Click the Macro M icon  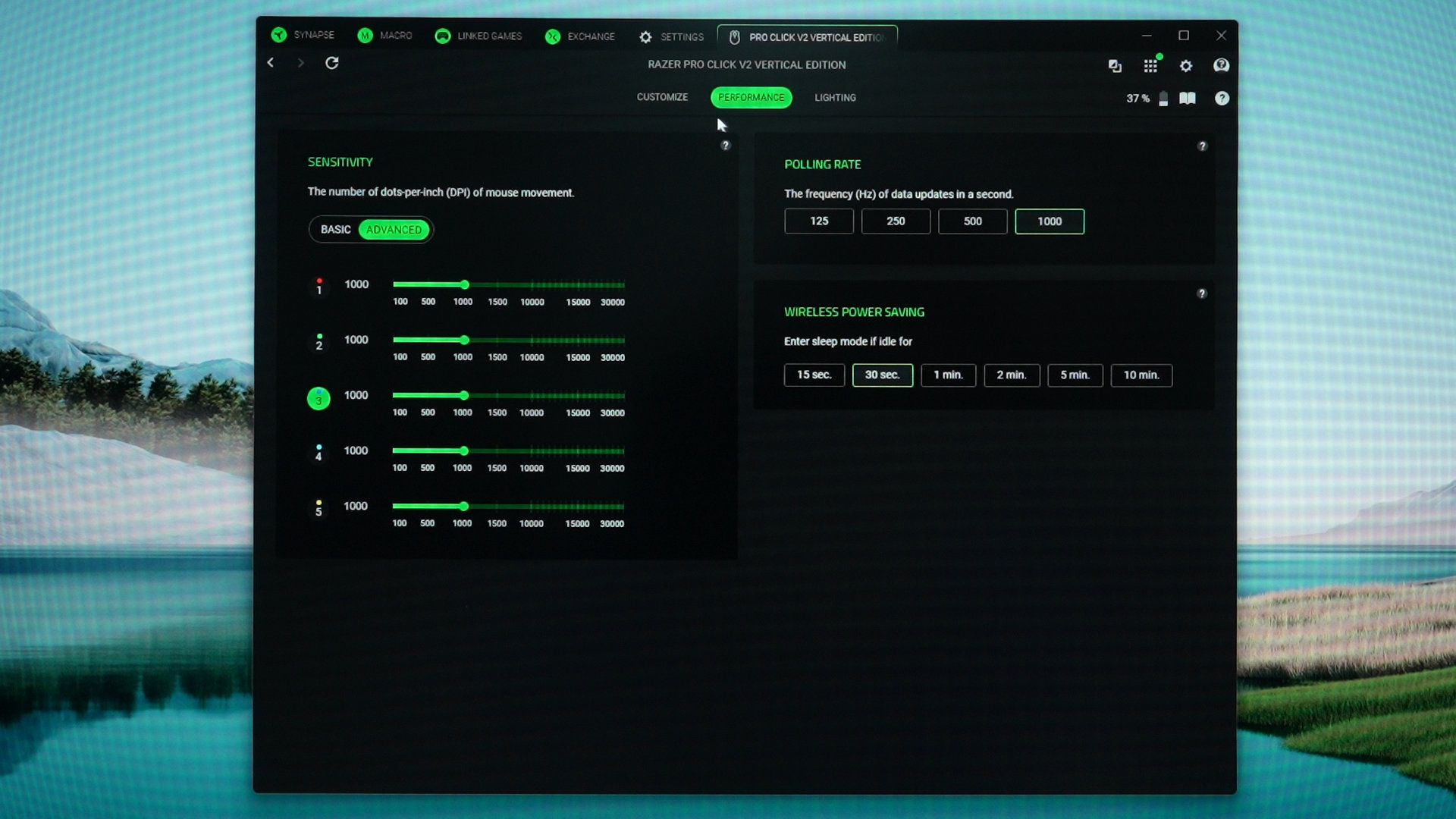point(365,36)
